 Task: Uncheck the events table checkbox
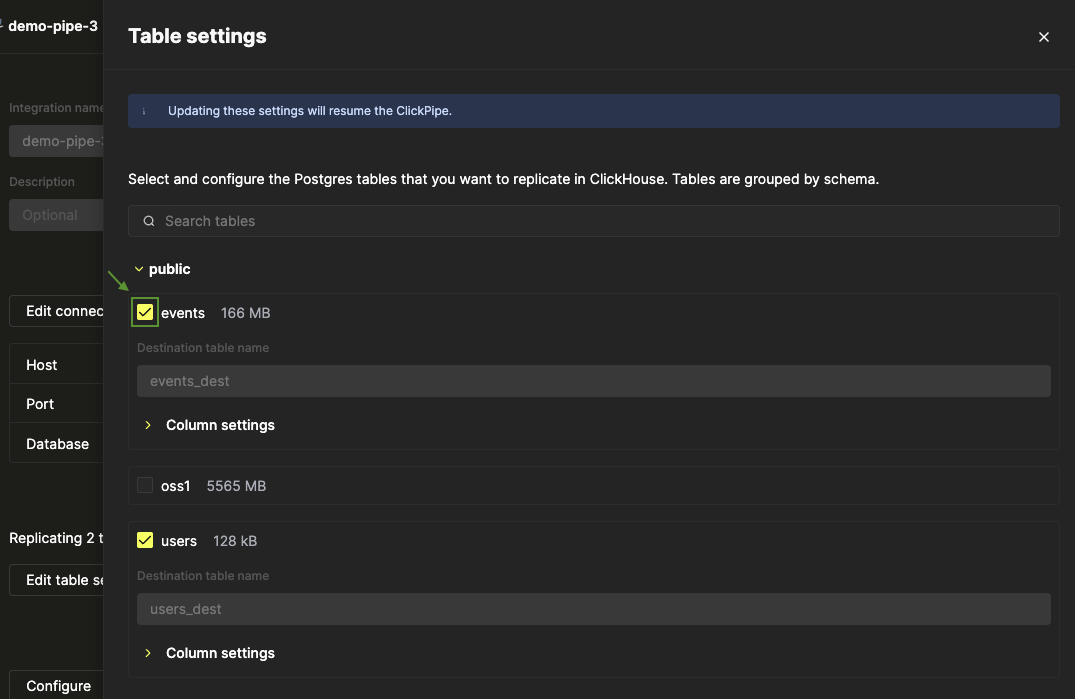click(x=145, y=313)
